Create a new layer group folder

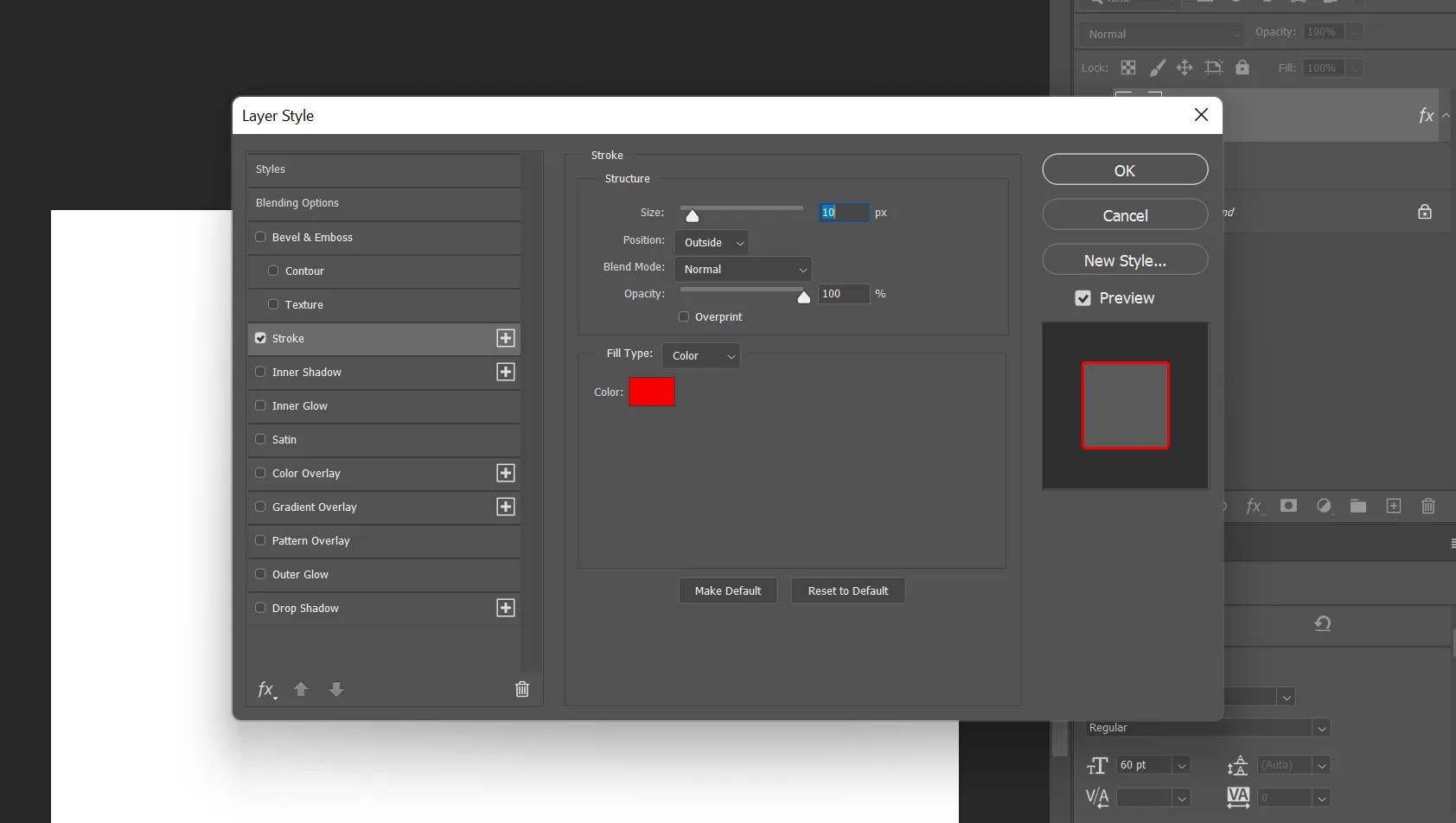pyautogui.click(x=1357, y=507)
